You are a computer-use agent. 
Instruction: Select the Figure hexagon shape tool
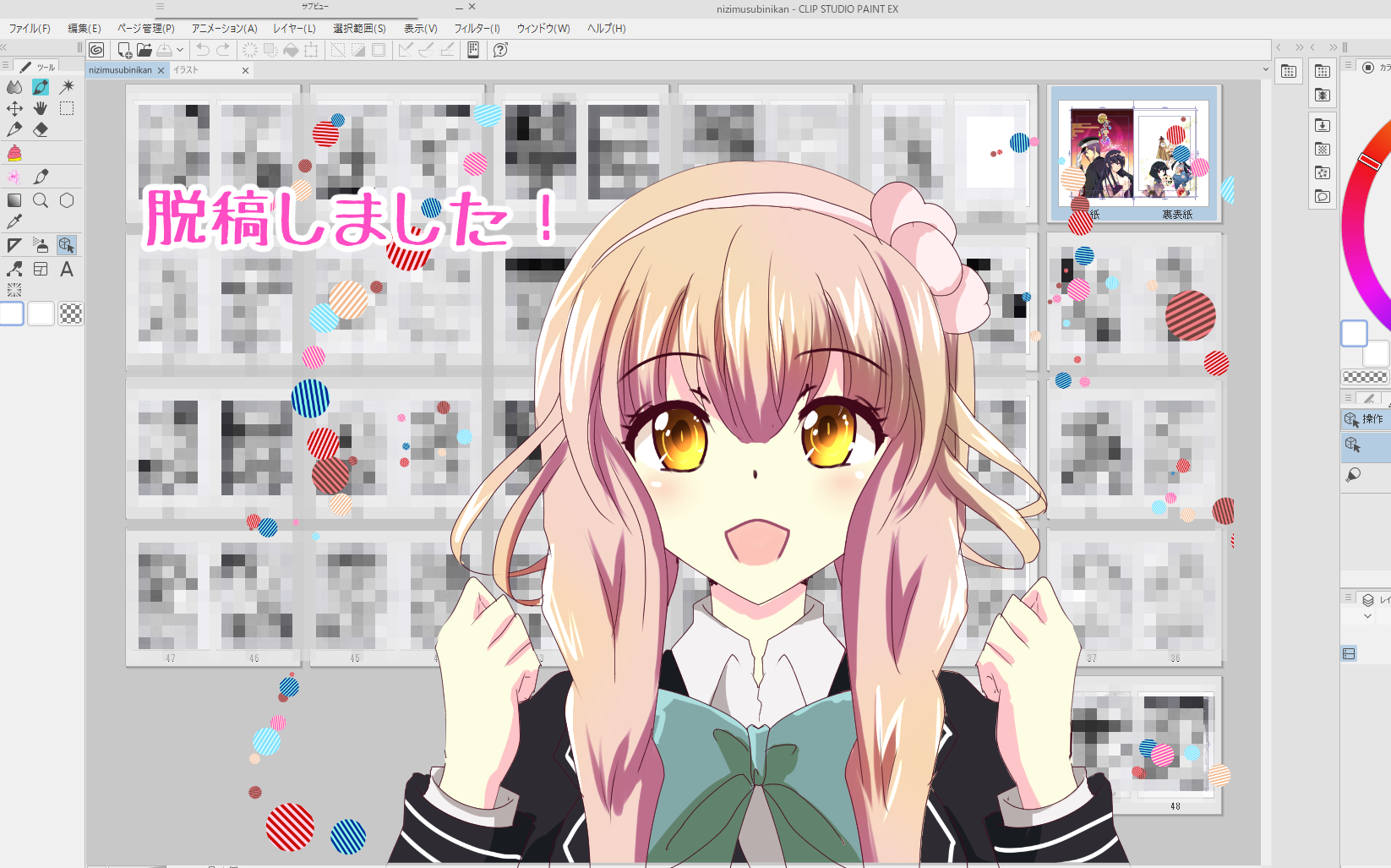[x=67, y=200]
